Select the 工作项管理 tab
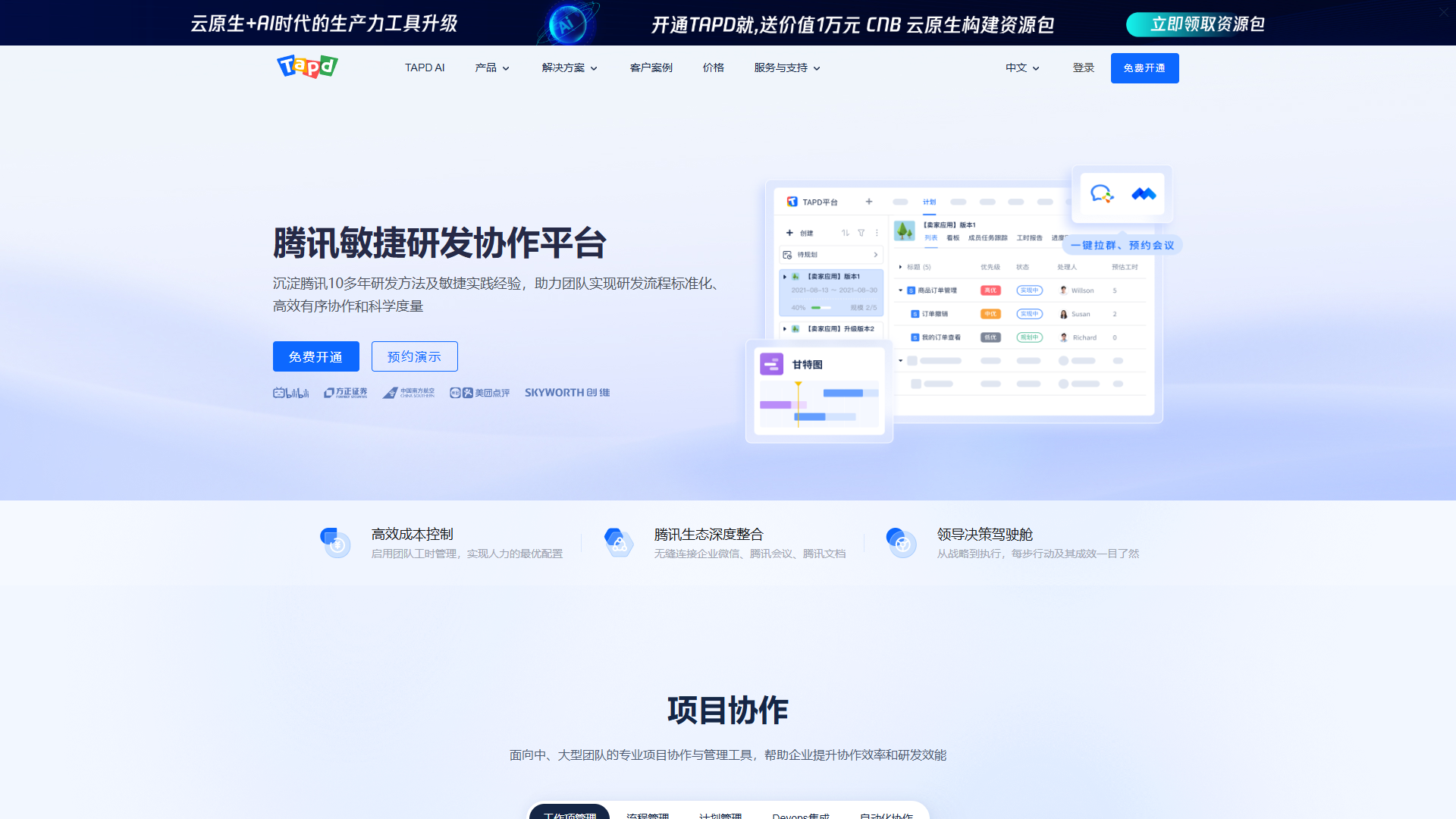The width and height of the screenshot is (1456, 819). pos(570,812)
